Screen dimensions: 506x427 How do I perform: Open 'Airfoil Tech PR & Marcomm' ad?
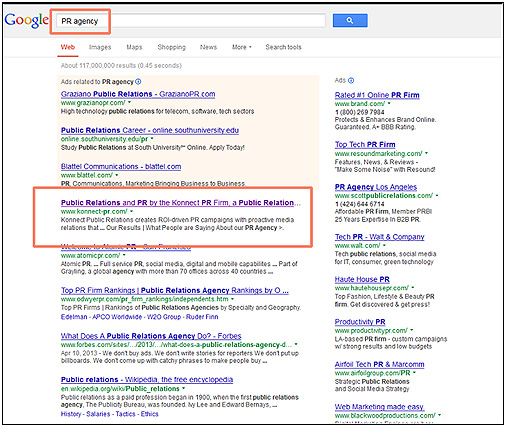[379, 364]
